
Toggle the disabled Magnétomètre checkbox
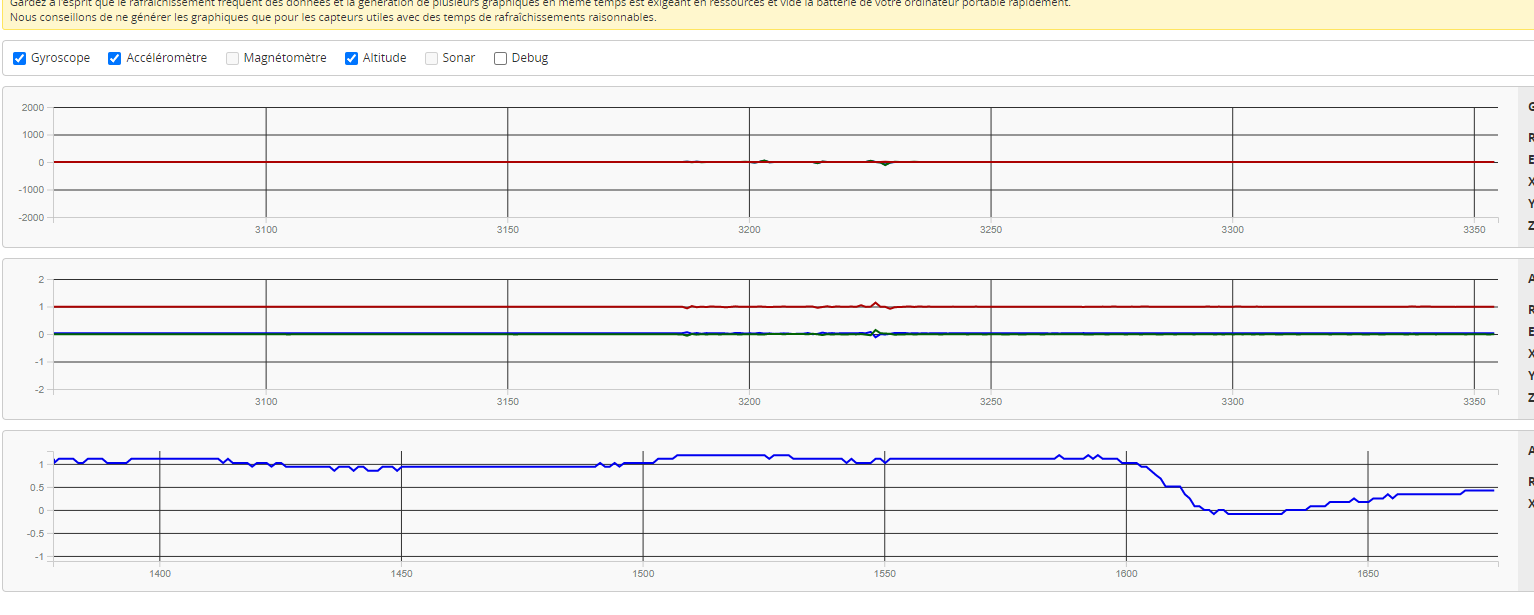pos(233,58)
